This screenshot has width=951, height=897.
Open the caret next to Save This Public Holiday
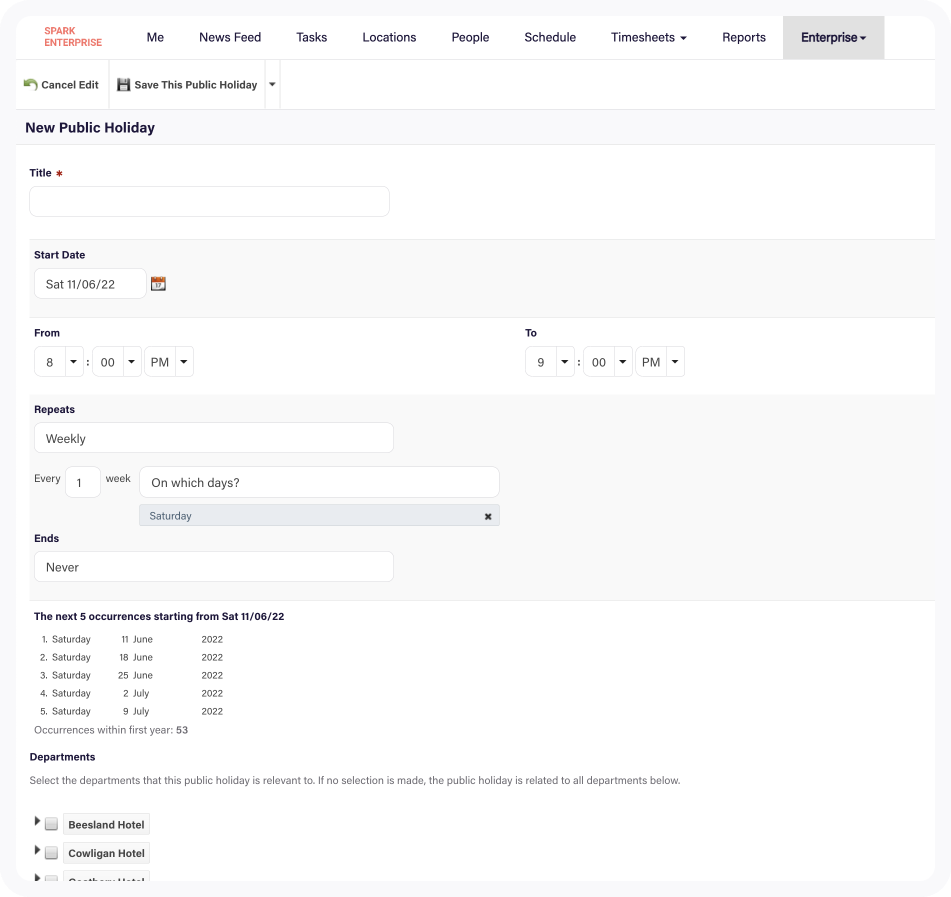271,84
